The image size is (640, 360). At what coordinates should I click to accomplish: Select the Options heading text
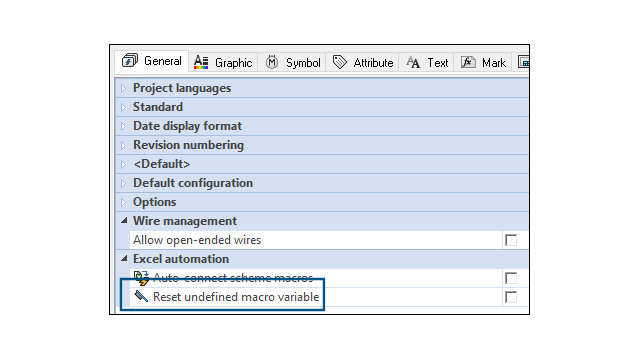pyautogui.click(x=155, y=202)
